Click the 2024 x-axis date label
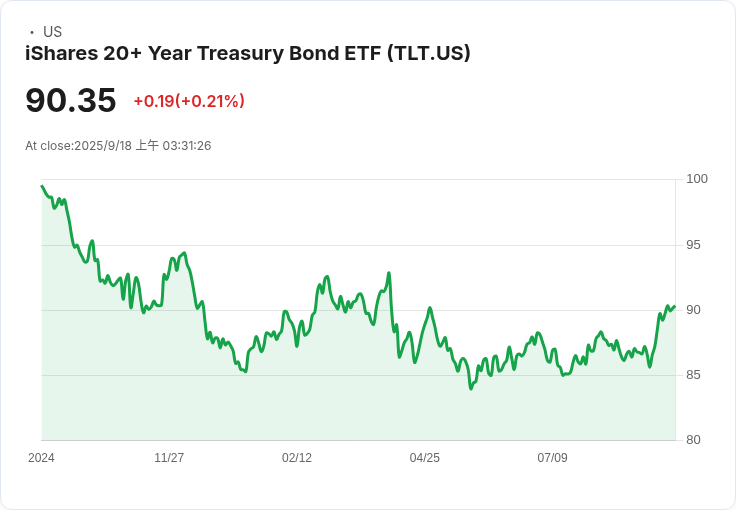The image size is (736, 510). (41, 458)
